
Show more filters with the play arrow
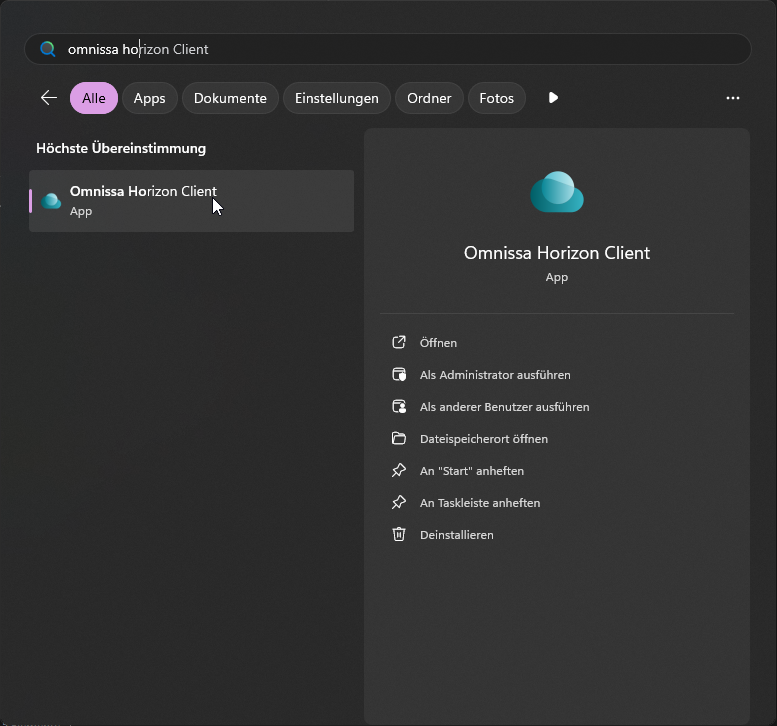click(x=553, y=98)
